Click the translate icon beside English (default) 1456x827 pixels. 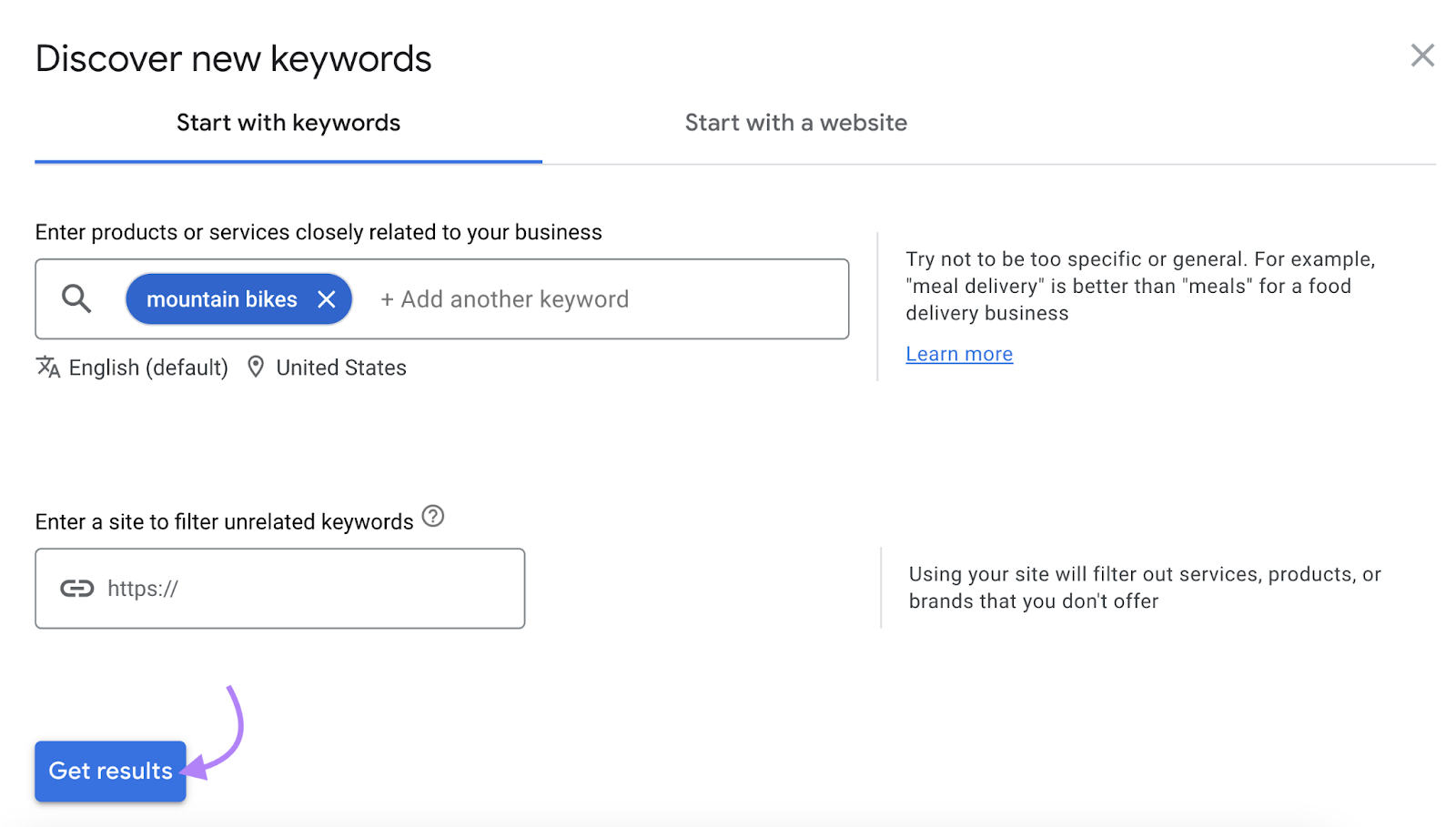pyautogui.click(x=46, y=367)
